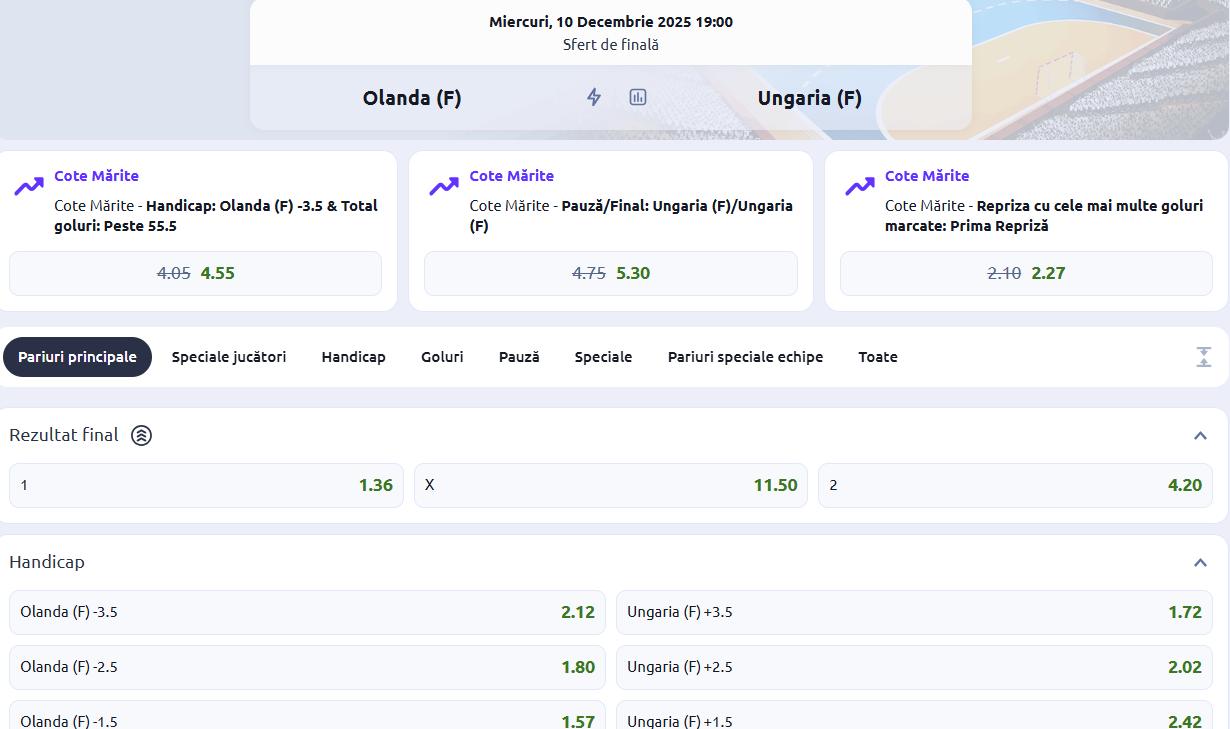
Task: Bet on home win at 1.36
Action: 206,485
